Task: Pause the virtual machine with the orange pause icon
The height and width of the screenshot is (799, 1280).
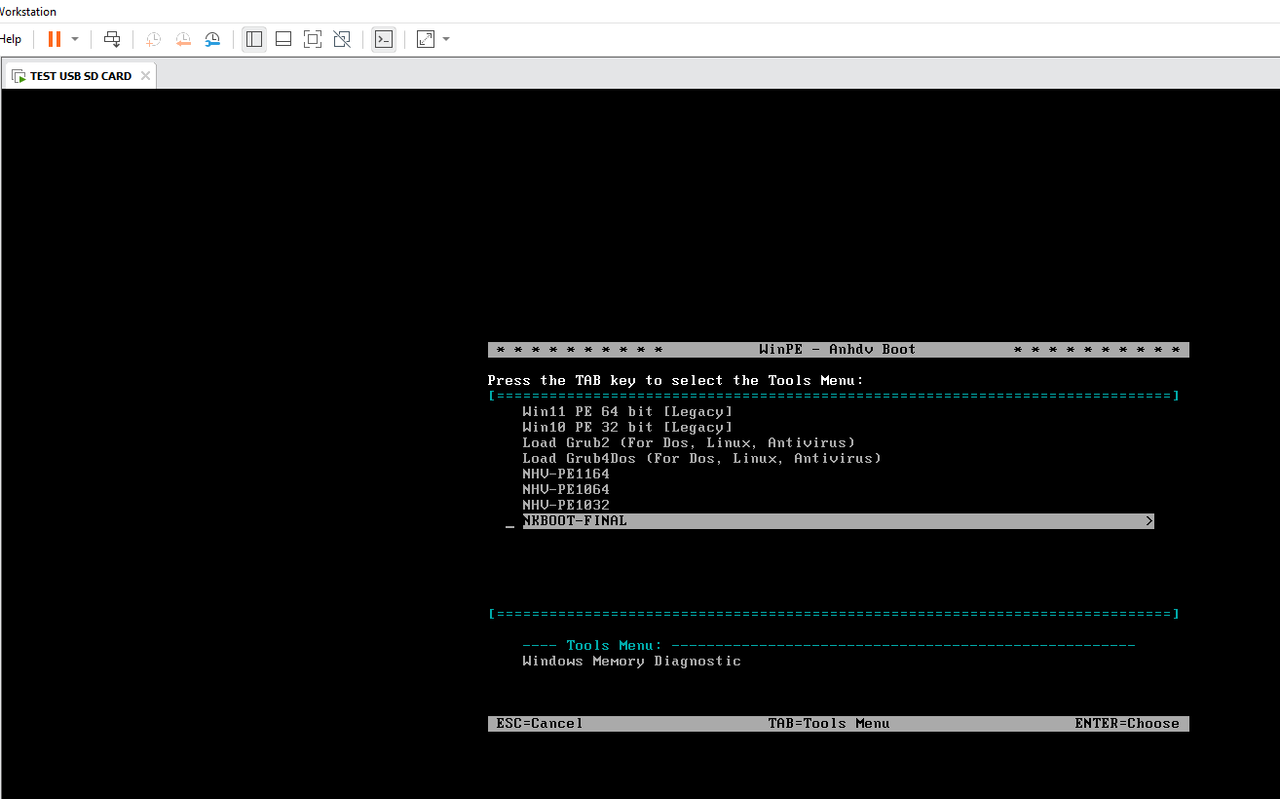Action: tap(54, 39)
